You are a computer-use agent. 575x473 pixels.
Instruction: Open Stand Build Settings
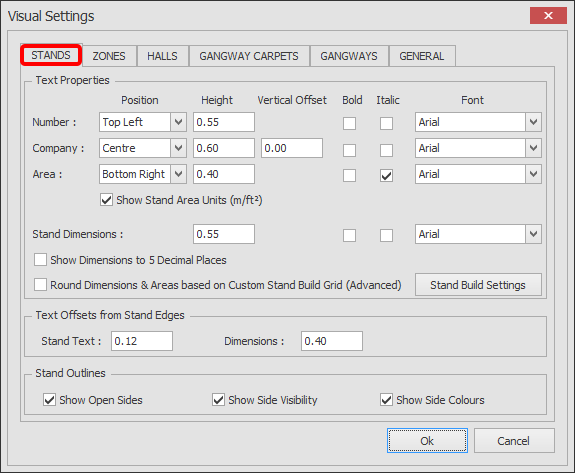click(x=478, y=285)
